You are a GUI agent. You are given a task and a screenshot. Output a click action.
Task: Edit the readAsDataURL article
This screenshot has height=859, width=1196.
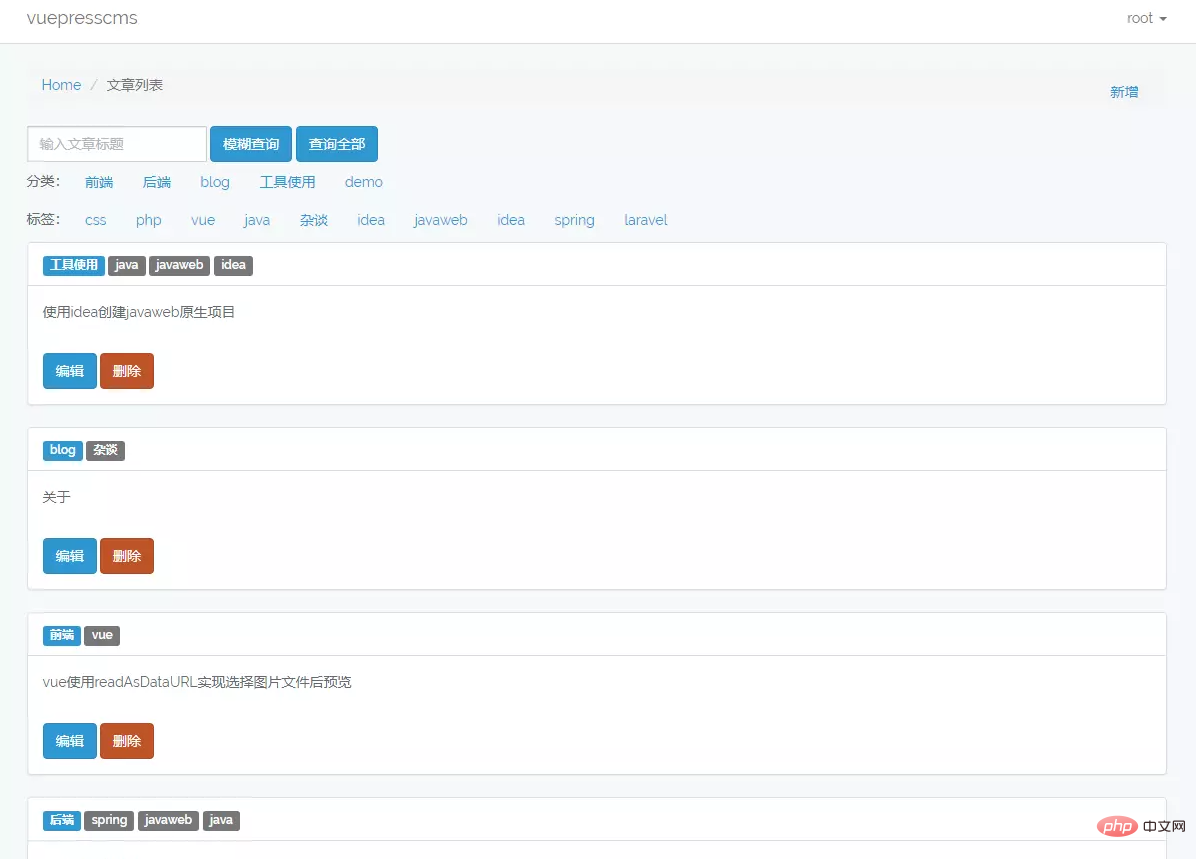[69, 741]
